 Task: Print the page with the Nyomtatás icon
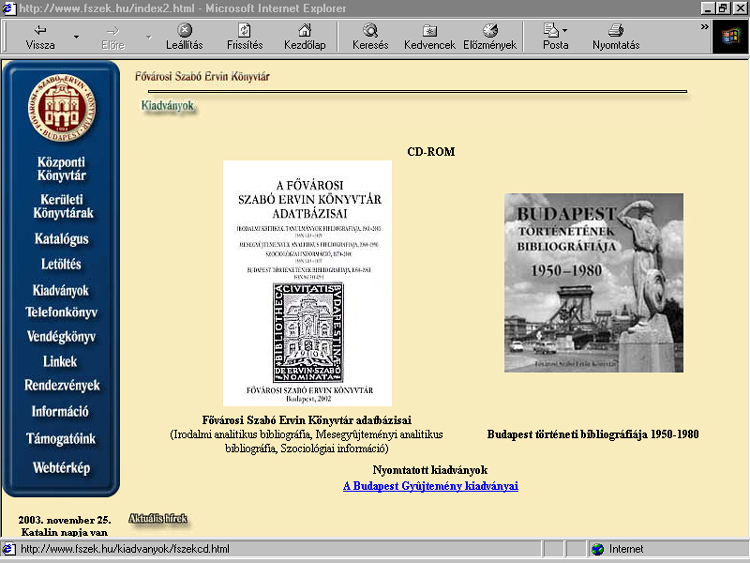(616, 31)
